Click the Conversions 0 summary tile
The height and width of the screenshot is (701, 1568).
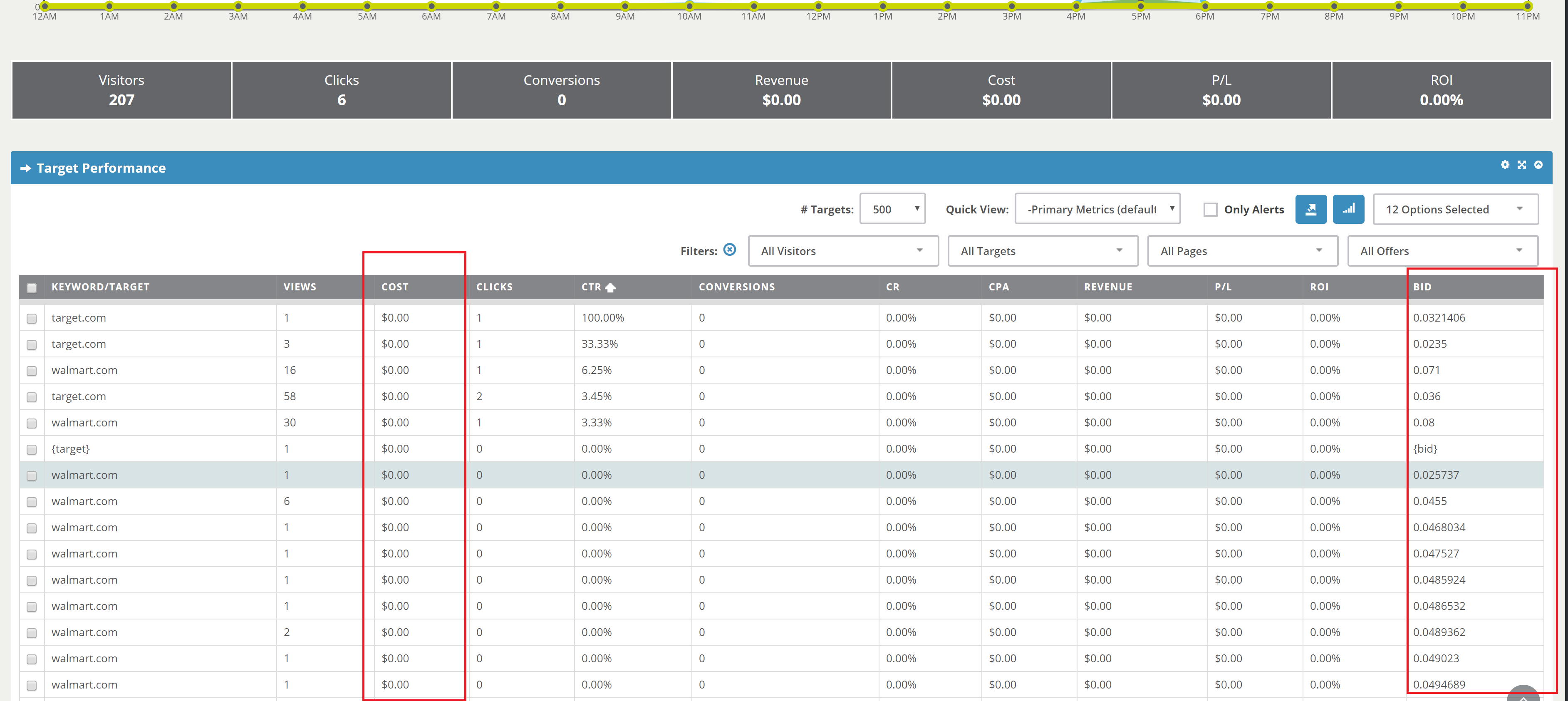click(561, 90)
